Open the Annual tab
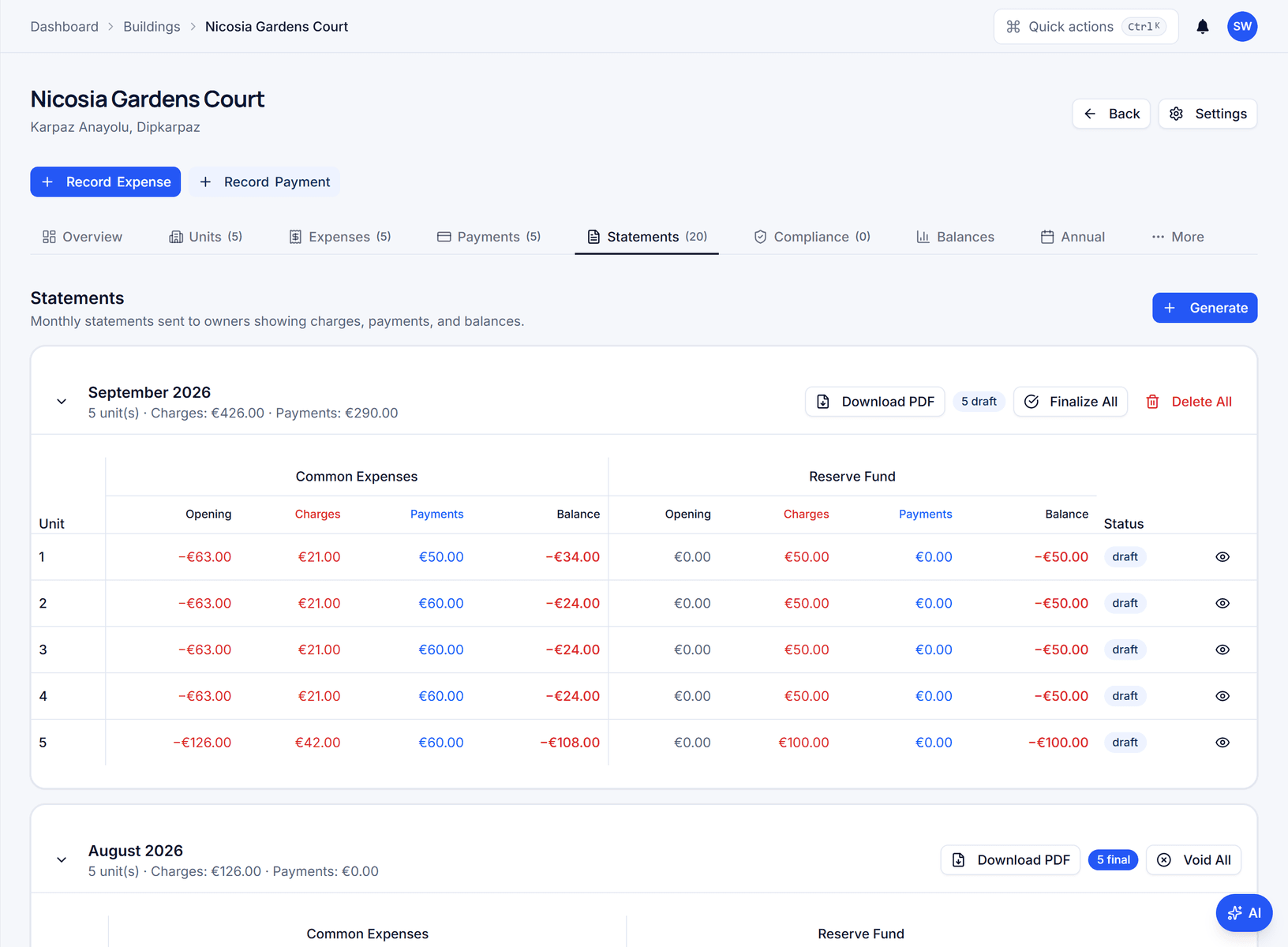The width and height of the screenshot is (1288, 947). [x=1073, y=237]
